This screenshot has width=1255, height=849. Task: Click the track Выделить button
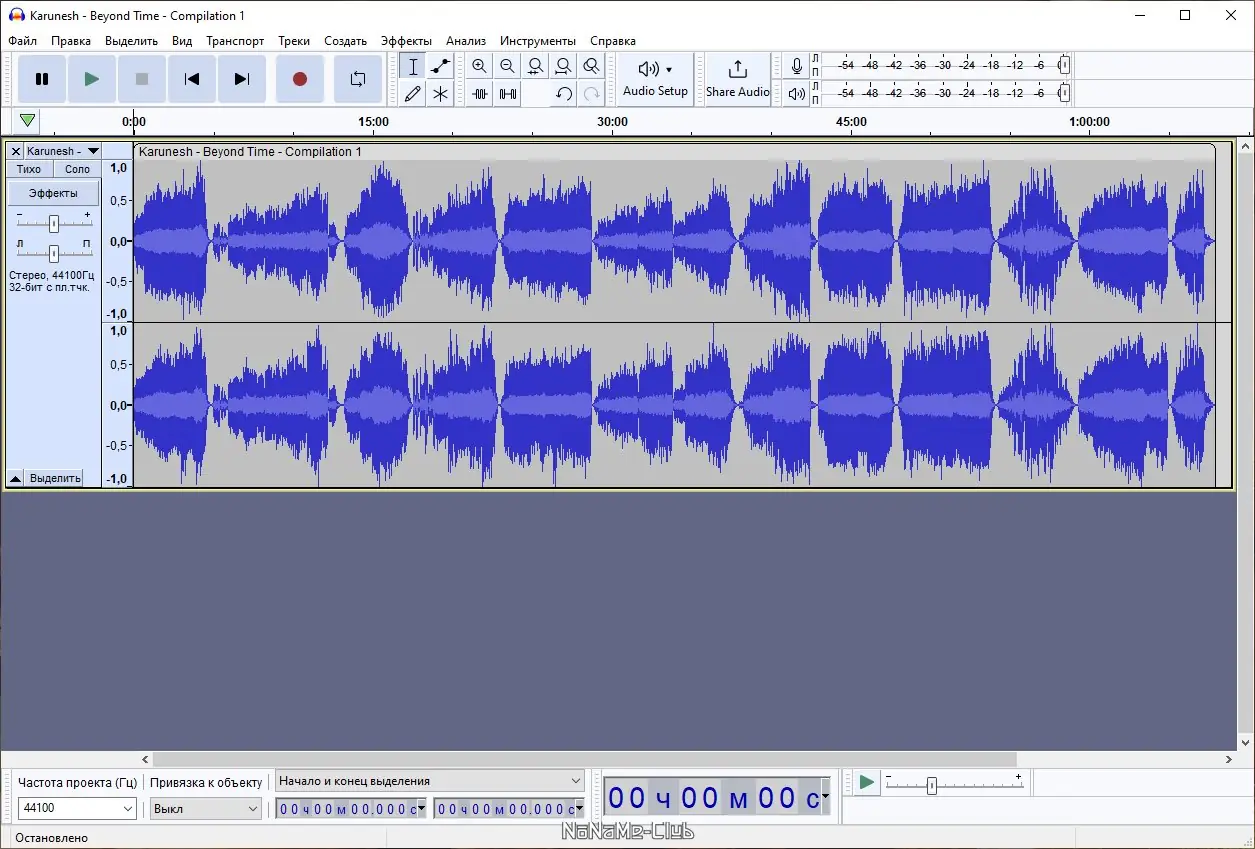[x=55, y=478]
